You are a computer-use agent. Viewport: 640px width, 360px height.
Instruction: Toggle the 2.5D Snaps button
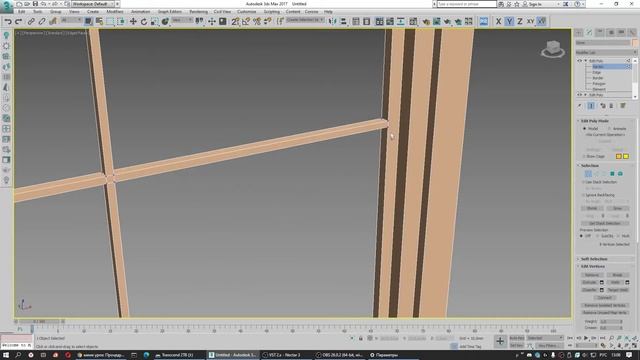click(235, 21)
